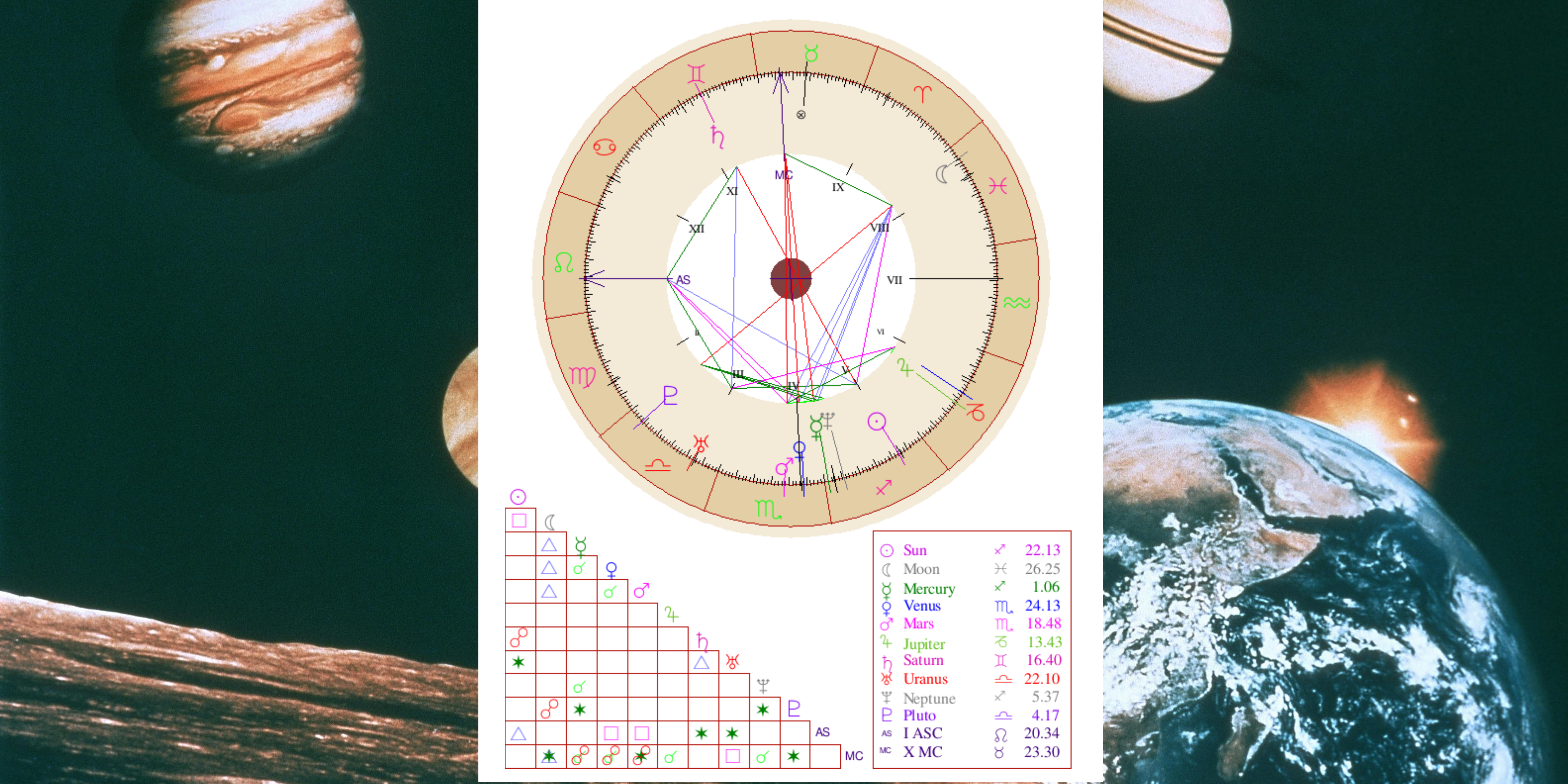
Task: Click the Sun-Moon square aspect cell
Action: pyautogui.click(x=519, y=520)
